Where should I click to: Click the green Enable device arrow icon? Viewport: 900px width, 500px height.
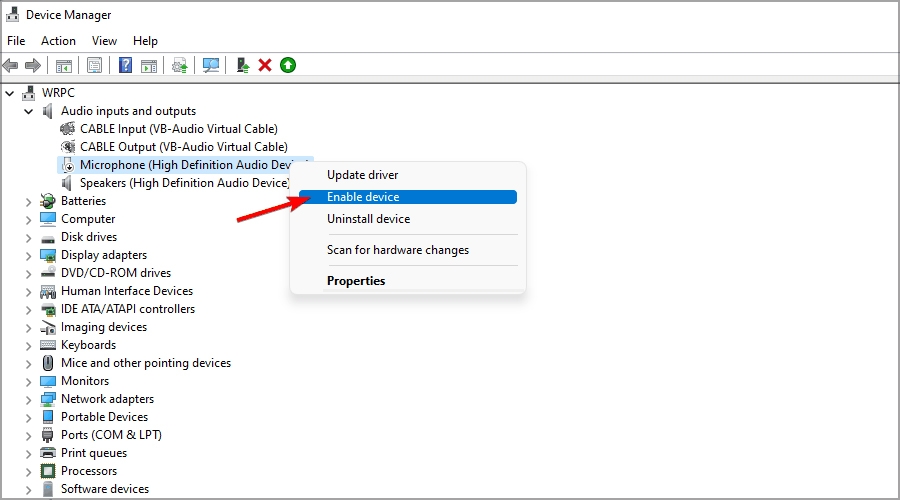click(288, 65)
